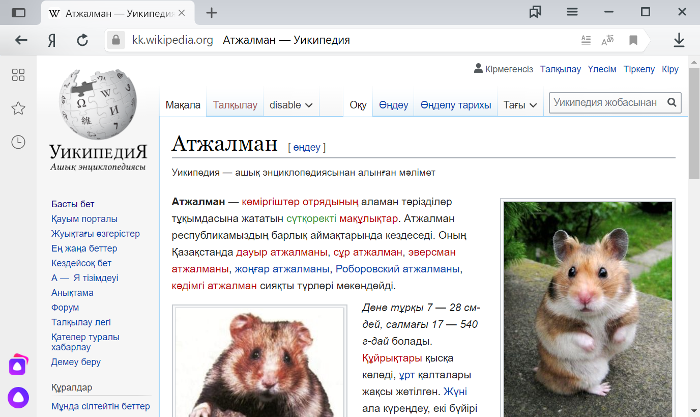Click the padlock site security icon

click(x=116, y=40)
